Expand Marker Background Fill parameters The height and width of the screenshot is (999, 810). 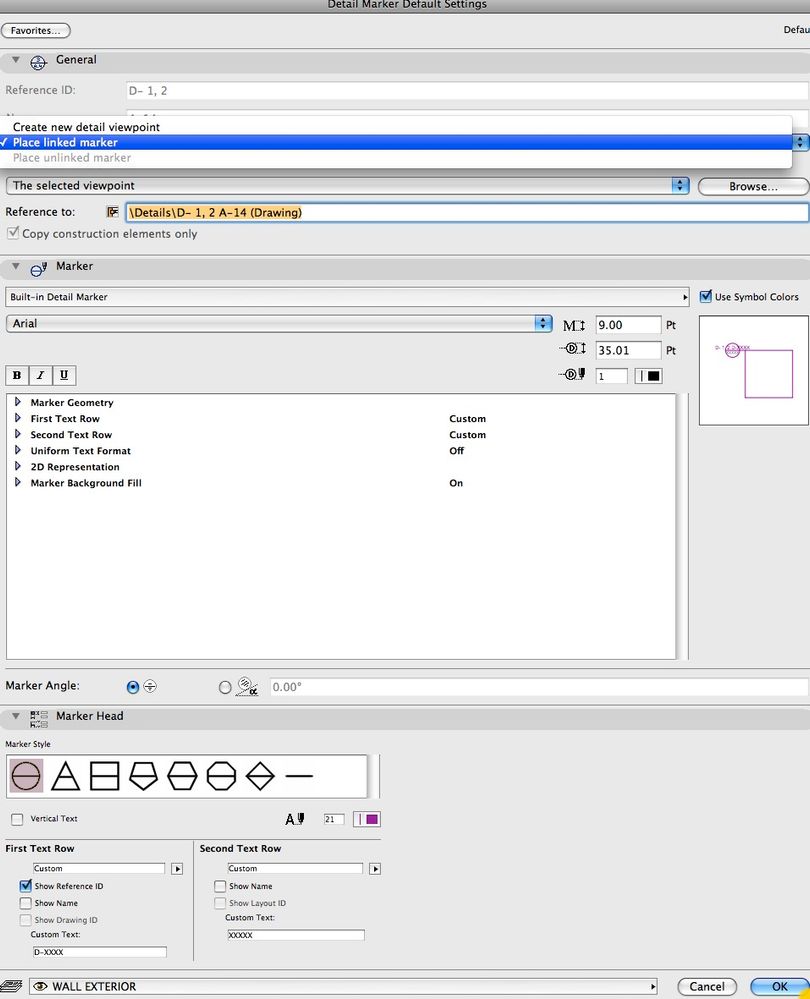[18, 482]
